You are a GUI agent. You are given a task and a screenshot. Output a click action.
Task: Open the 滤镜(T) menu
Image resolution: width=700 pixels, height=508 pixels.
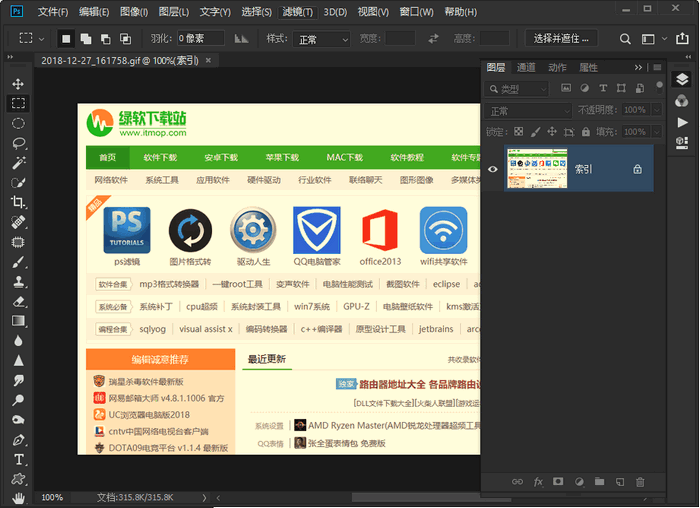297,12
